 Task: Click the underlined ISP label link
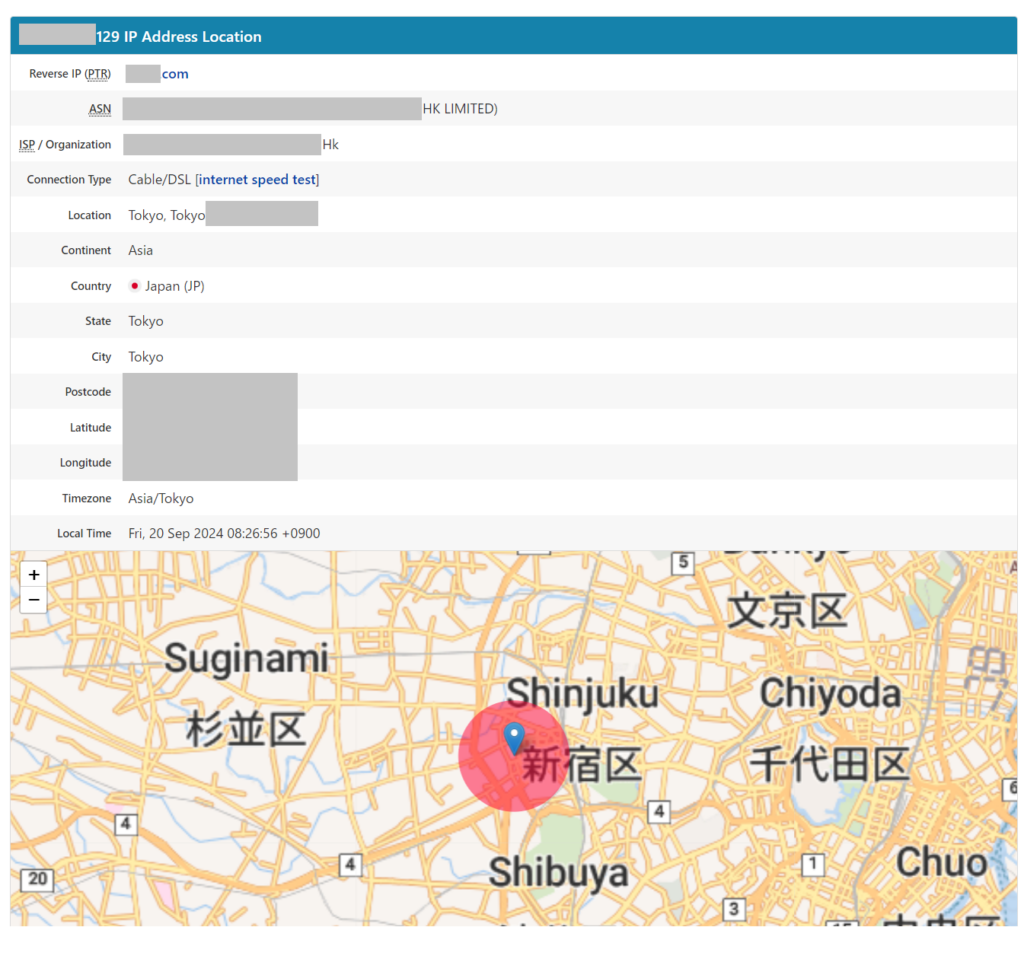point(26,144)
